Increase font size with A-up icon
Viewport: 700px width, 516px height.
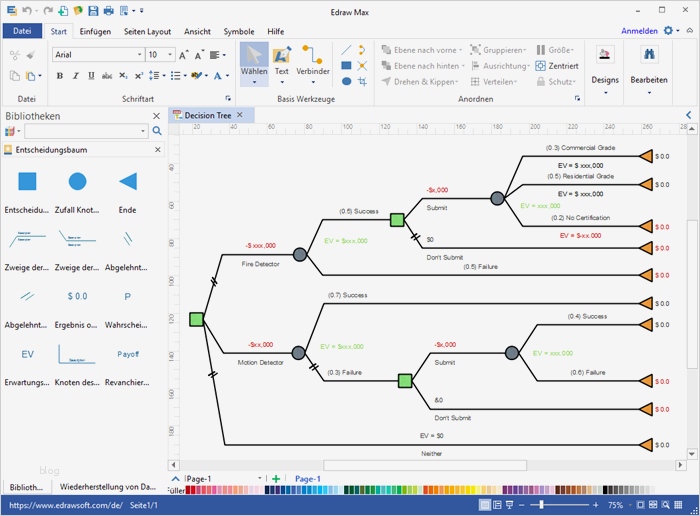click(183, 55)
